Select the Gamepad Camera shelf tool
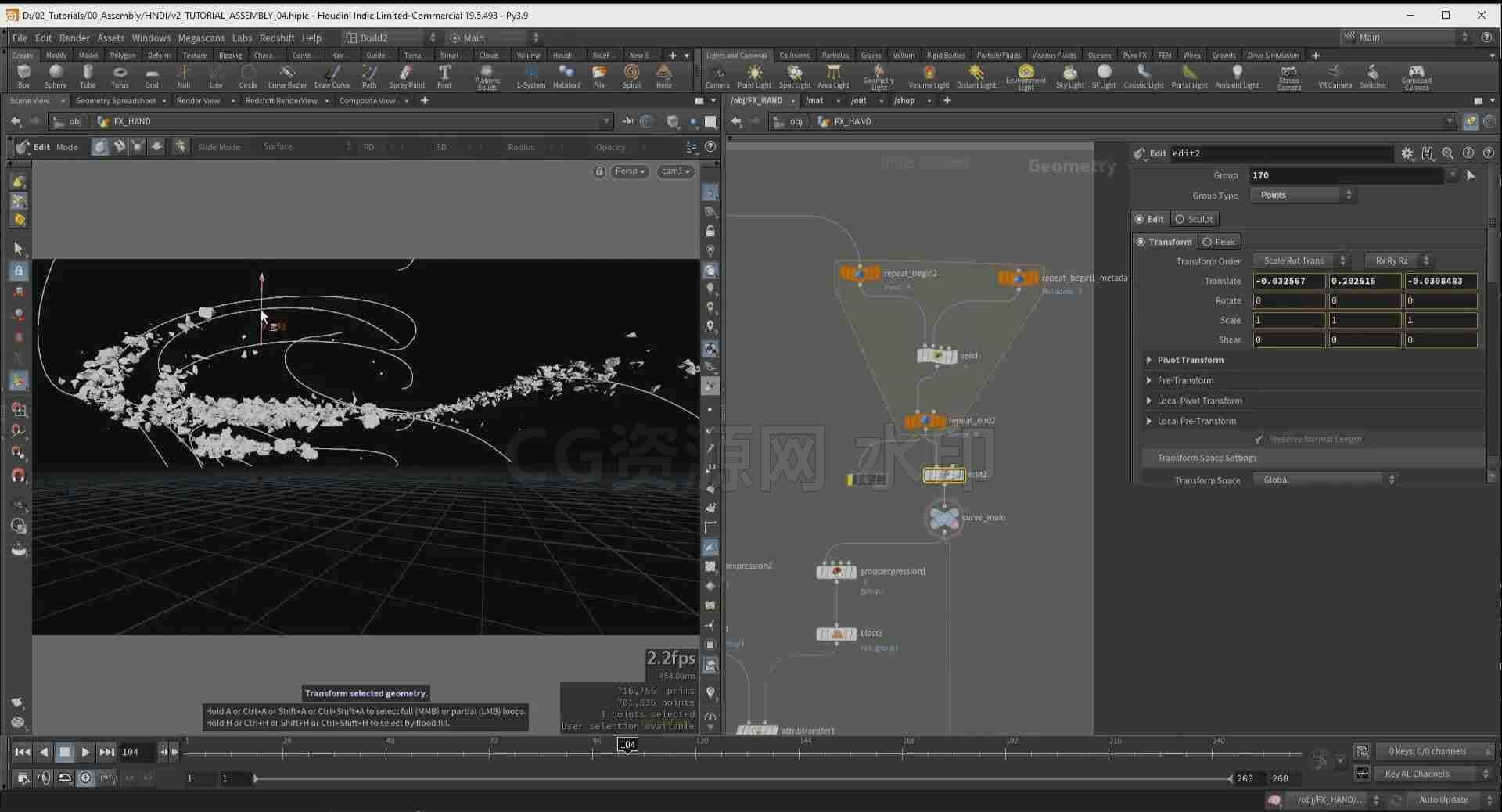 [1416, 77]
